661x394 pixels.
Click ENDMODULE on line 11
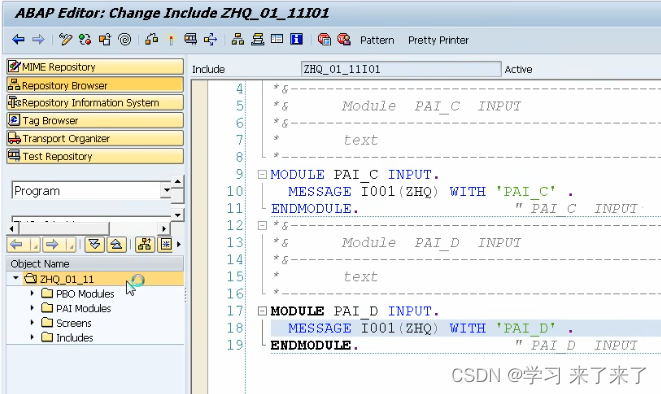[314, 209]
